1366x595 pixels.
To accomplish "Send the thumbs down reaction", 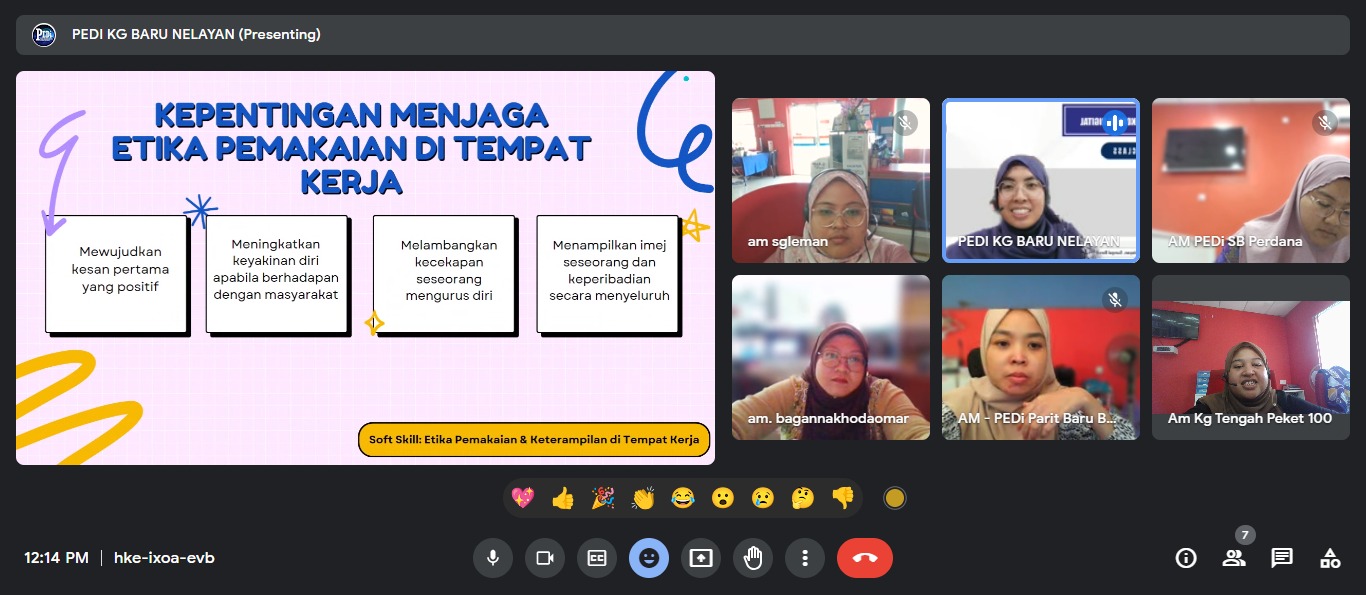I will pos(843,497).
